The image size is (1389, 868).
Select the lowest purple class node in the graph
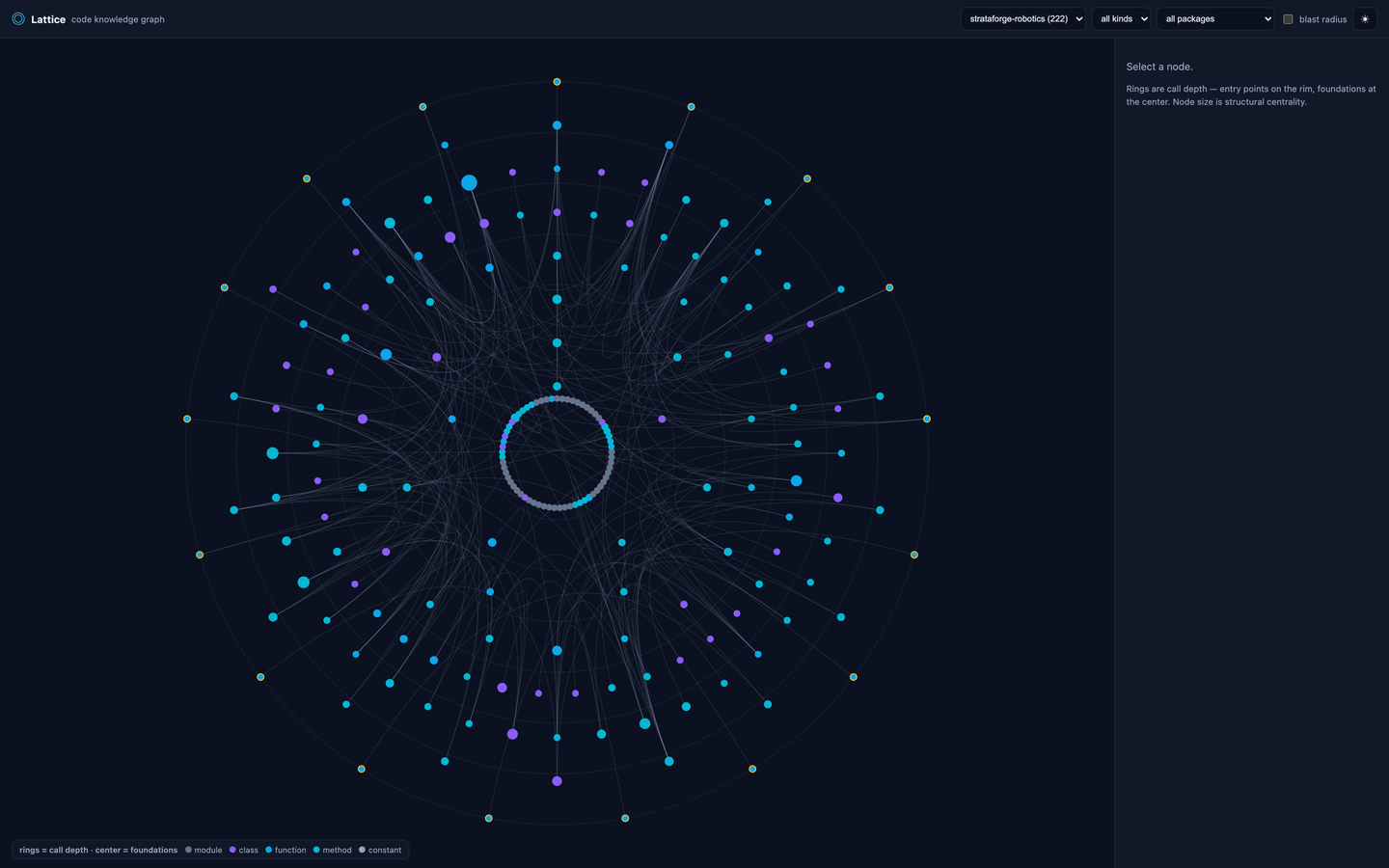[557, 781]
